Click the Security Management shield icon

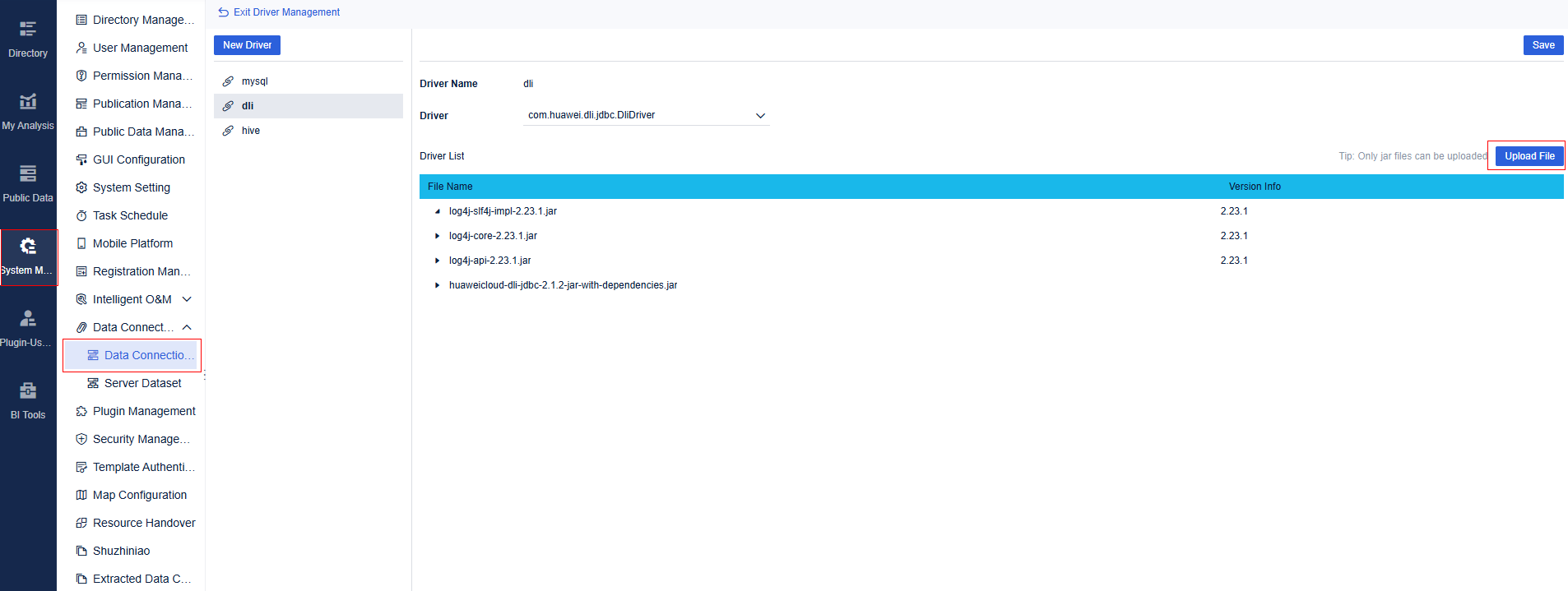pos(81,439)
